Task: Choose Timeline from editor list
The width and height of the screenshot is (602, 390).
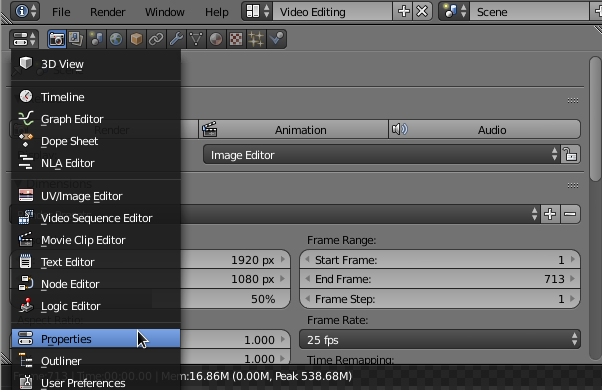Action: (x=96, y=97)
